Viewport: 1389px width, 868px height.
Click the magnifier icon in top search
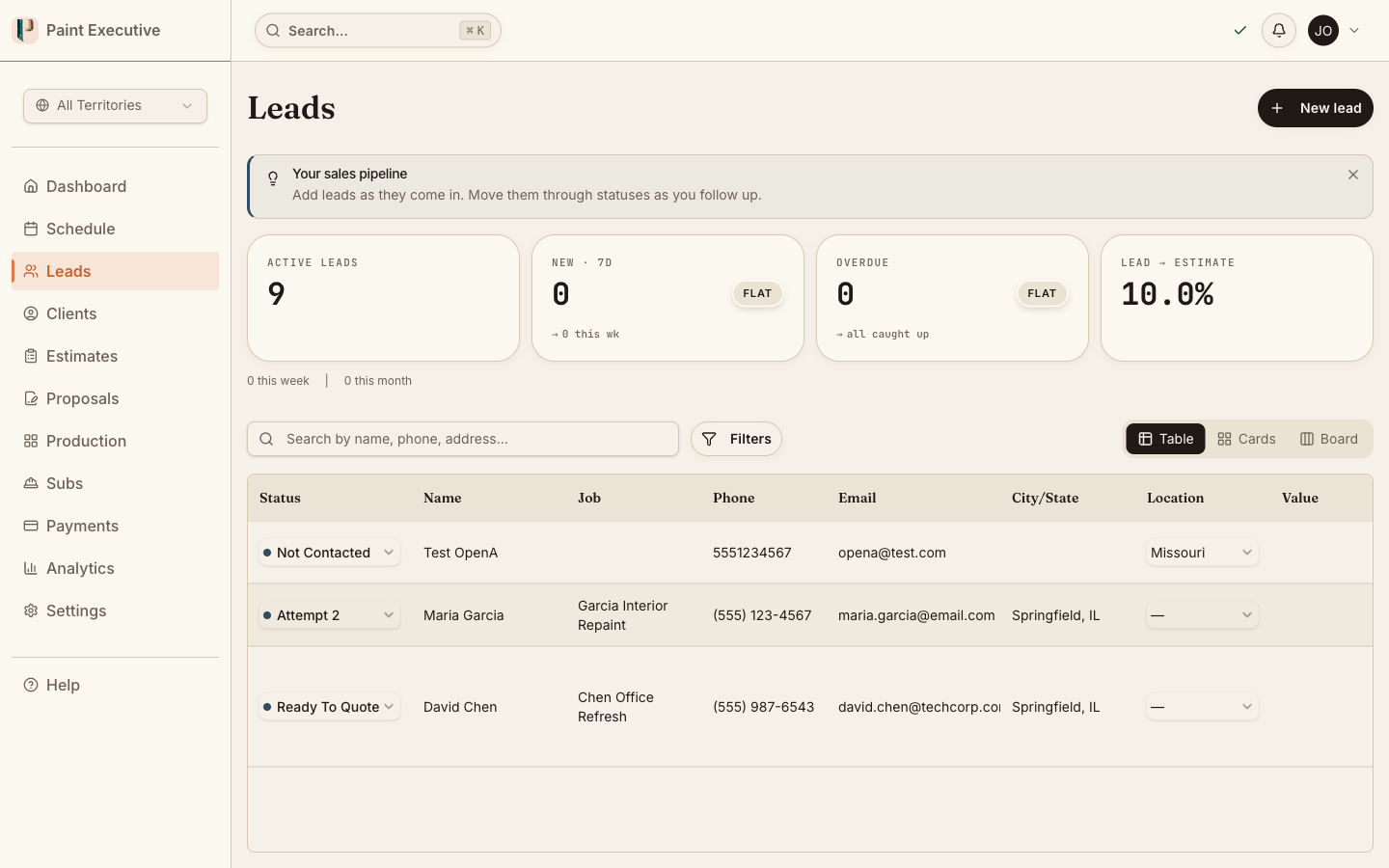tap(274, 31)
